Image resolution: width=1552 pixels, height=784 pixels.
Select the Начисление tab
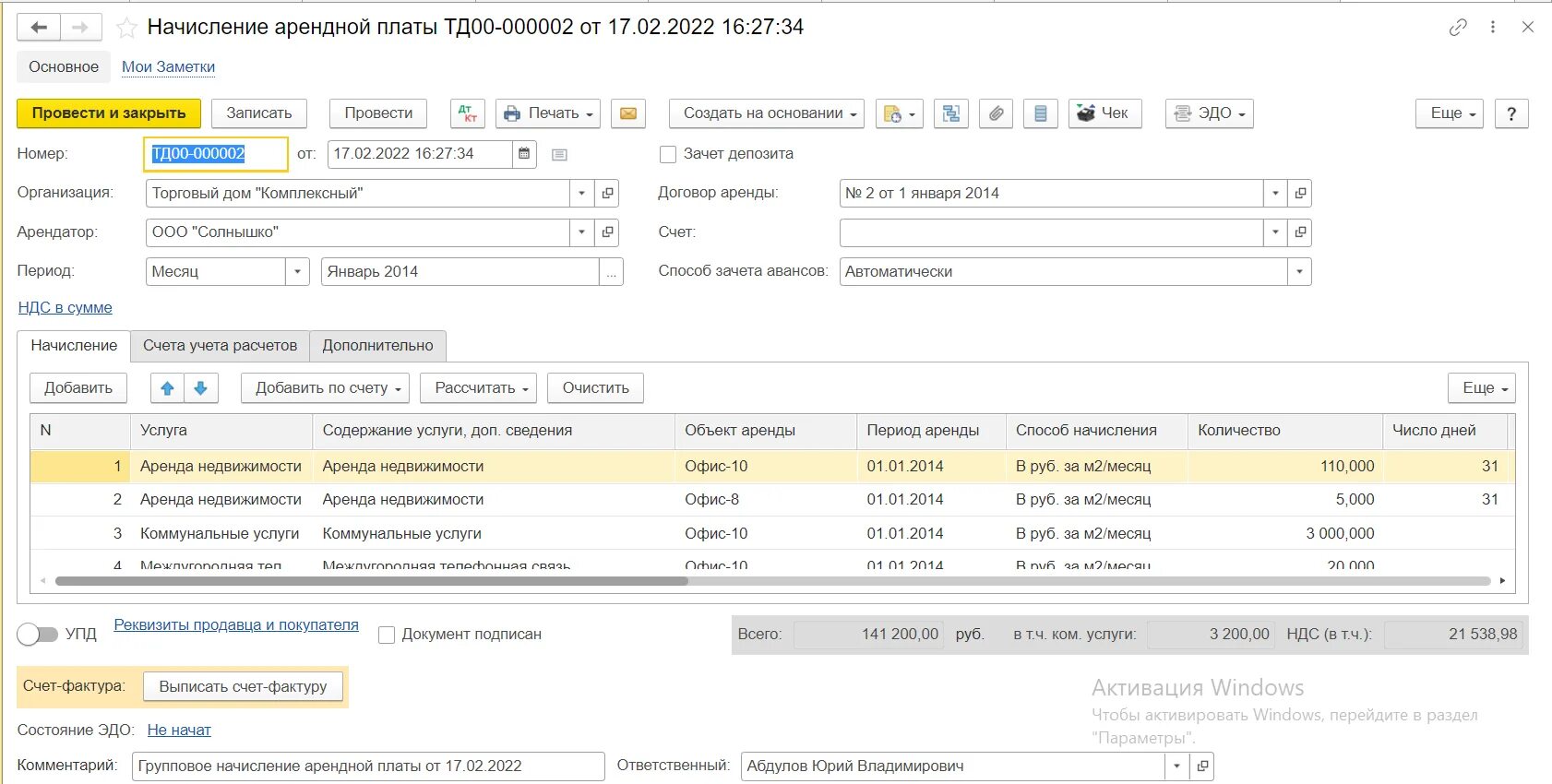click(74, 346)
